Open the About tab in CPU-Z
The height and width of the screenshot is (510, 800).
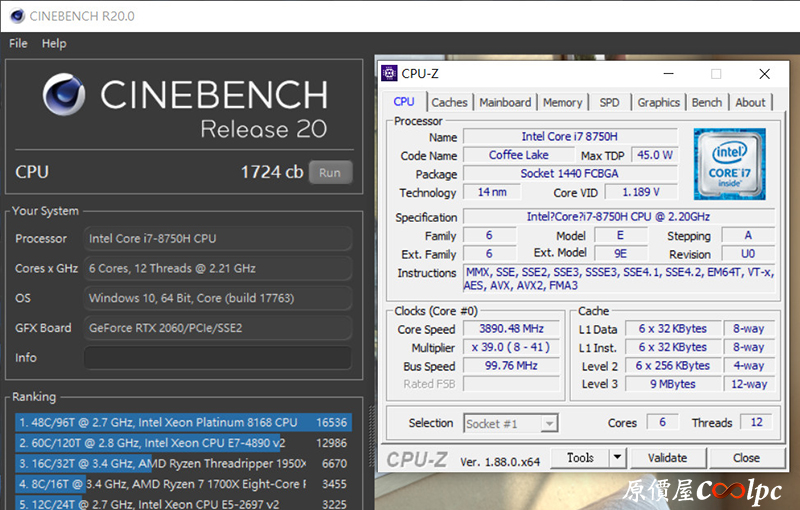(750, 103)
